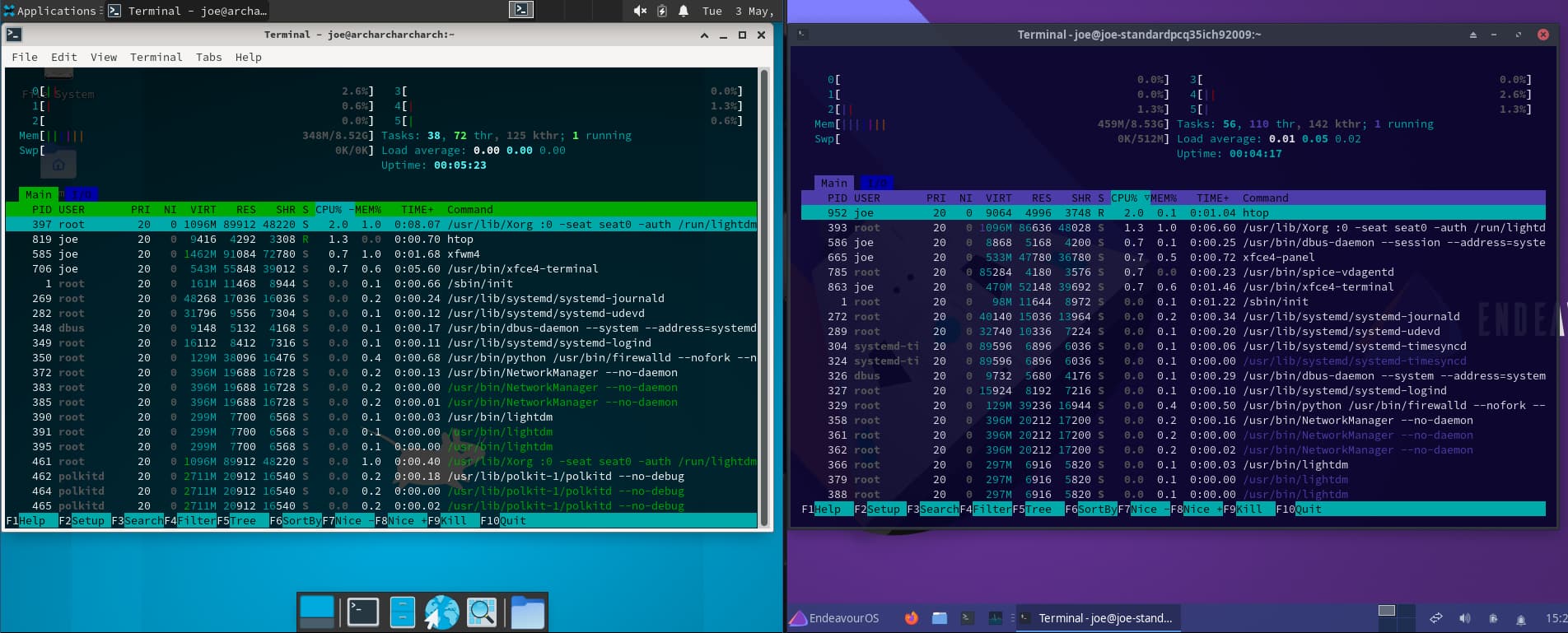
Task: Select the Main tab in the left htop
Action: (x=39, y=194)
